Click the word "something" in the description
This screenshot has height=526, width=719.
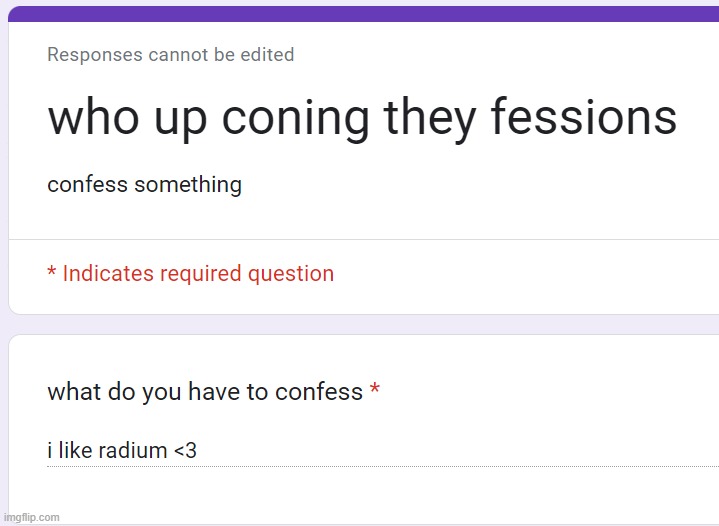[x=188, y=185]
